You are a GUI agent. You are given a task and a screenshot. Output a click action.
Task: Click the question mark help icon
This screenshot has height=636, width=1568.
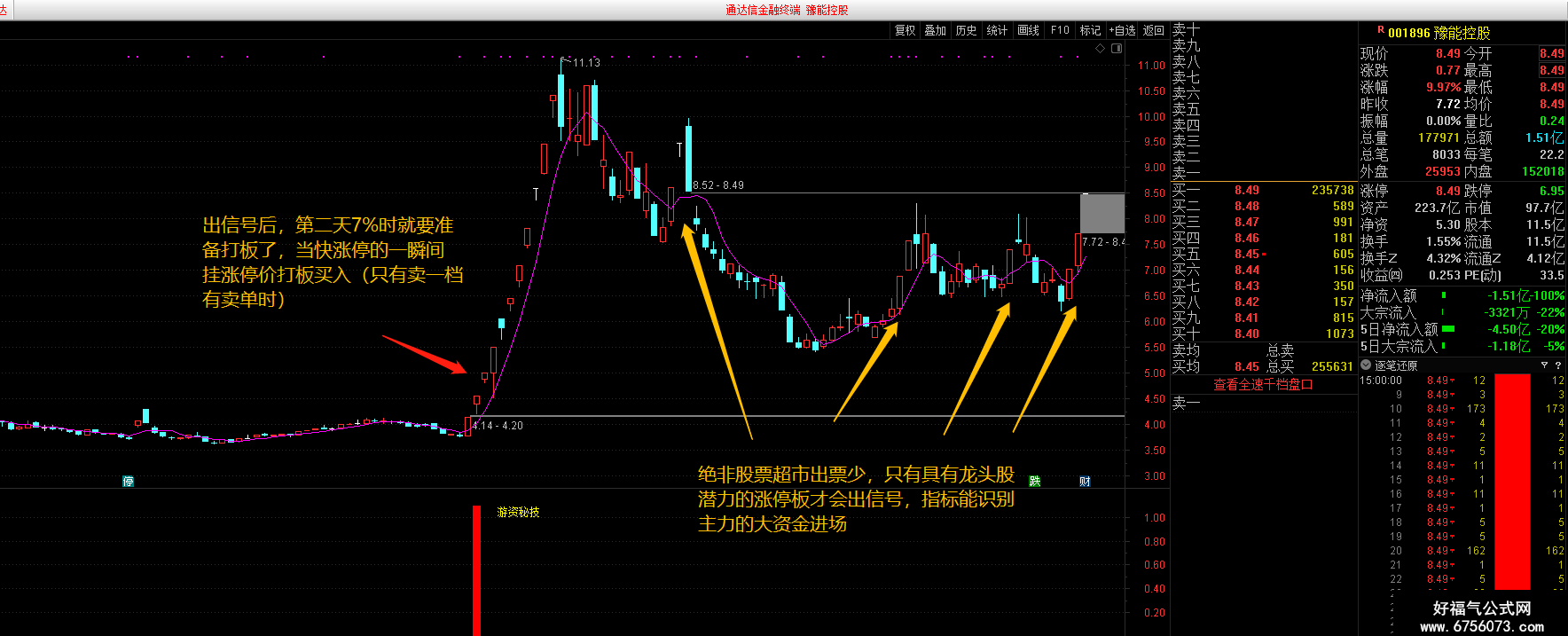(x=1557, y=365)
